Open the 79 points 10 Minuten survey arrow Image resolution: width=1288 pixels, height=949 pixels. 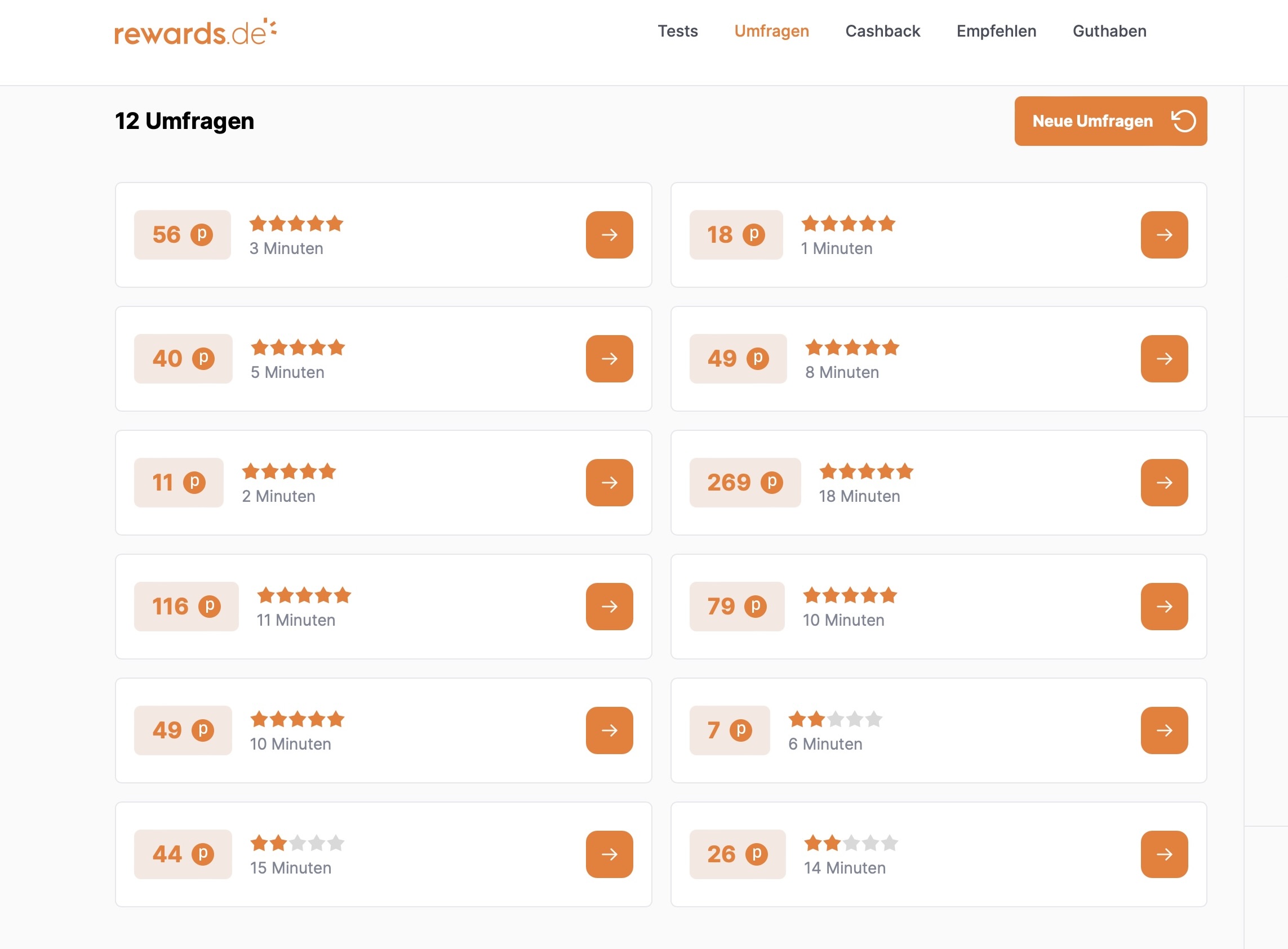1164,606
